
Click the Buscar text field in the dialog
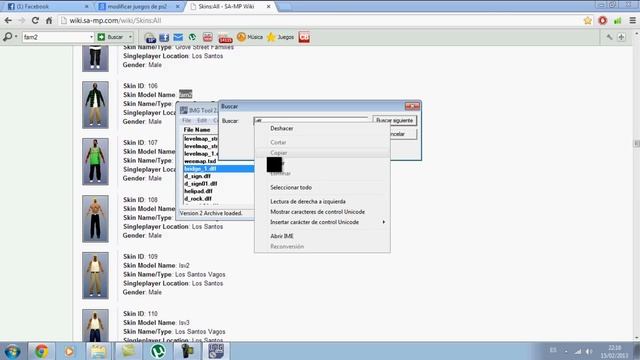[311, 120]
